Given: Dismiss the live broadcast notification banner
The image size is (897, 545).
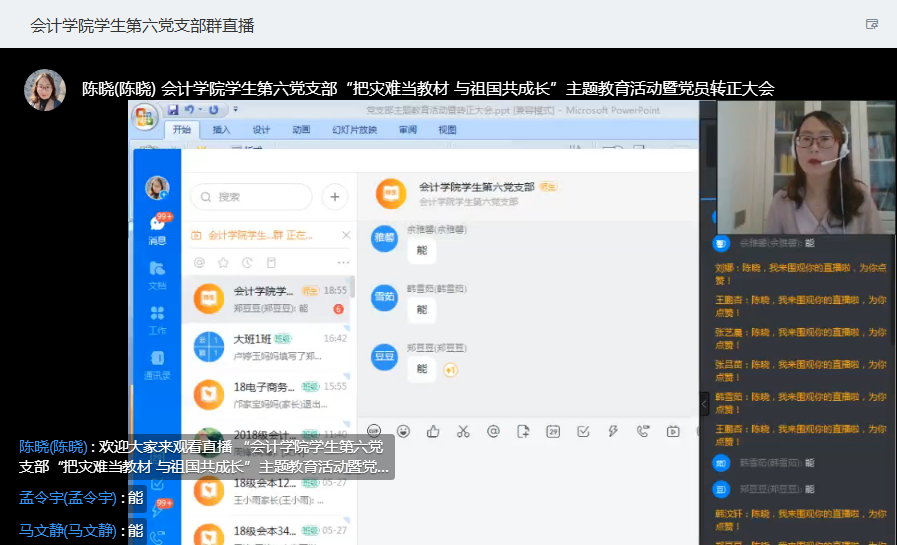Looking at the screenshot, I should [345, 235].
